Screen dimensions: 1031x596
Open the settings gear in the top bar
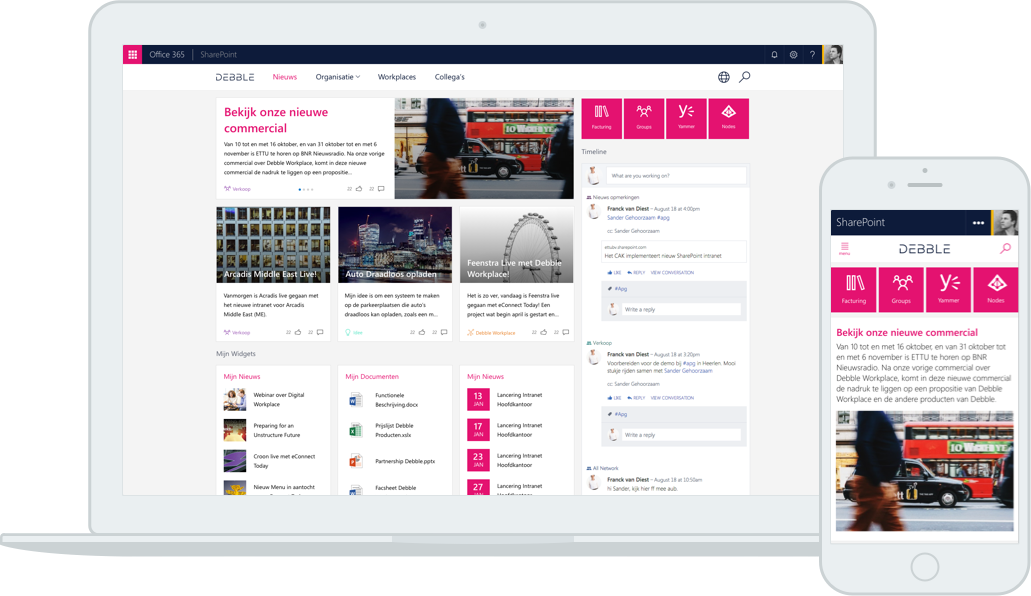click(794, 55)
